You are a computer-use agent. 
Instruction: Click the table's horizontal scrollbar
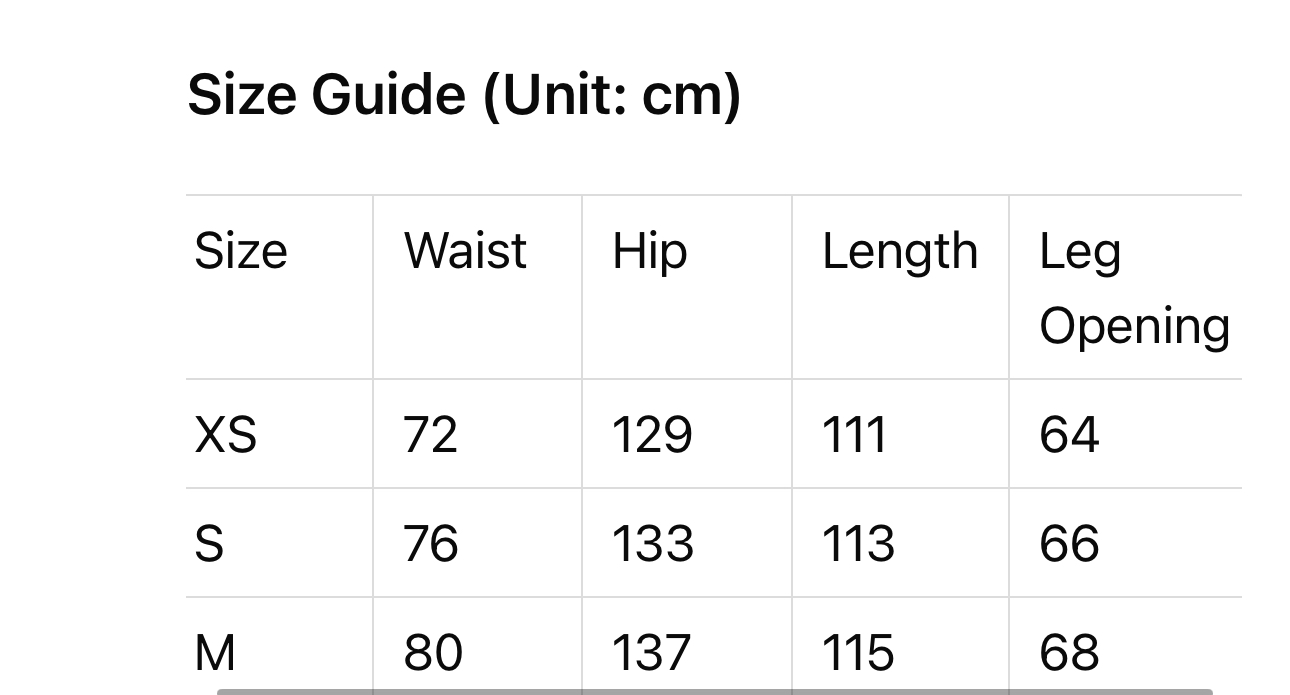coord(714,690)
